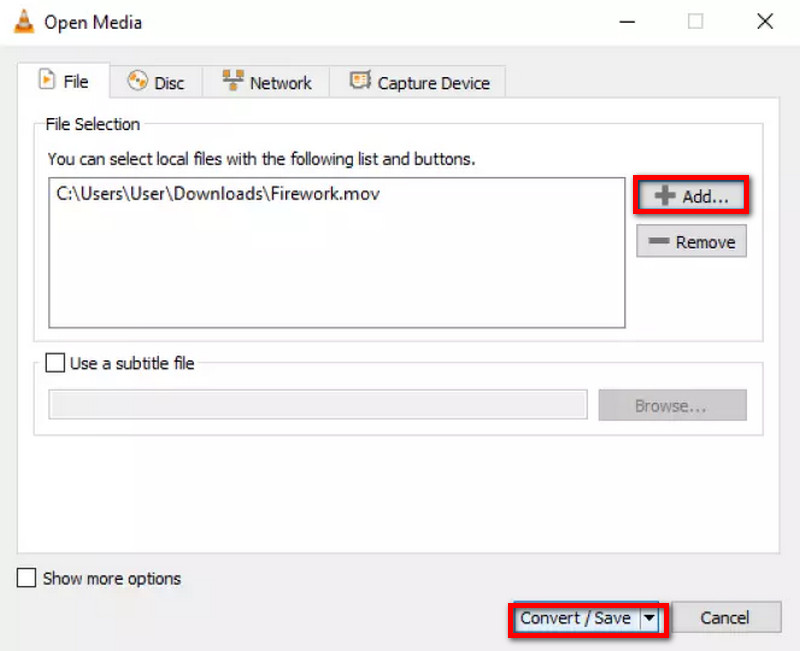The width and height of the screenshot is (800, 651).
Task: Expand the Convert / Save dropdown arrow
Action: [650, 618]
